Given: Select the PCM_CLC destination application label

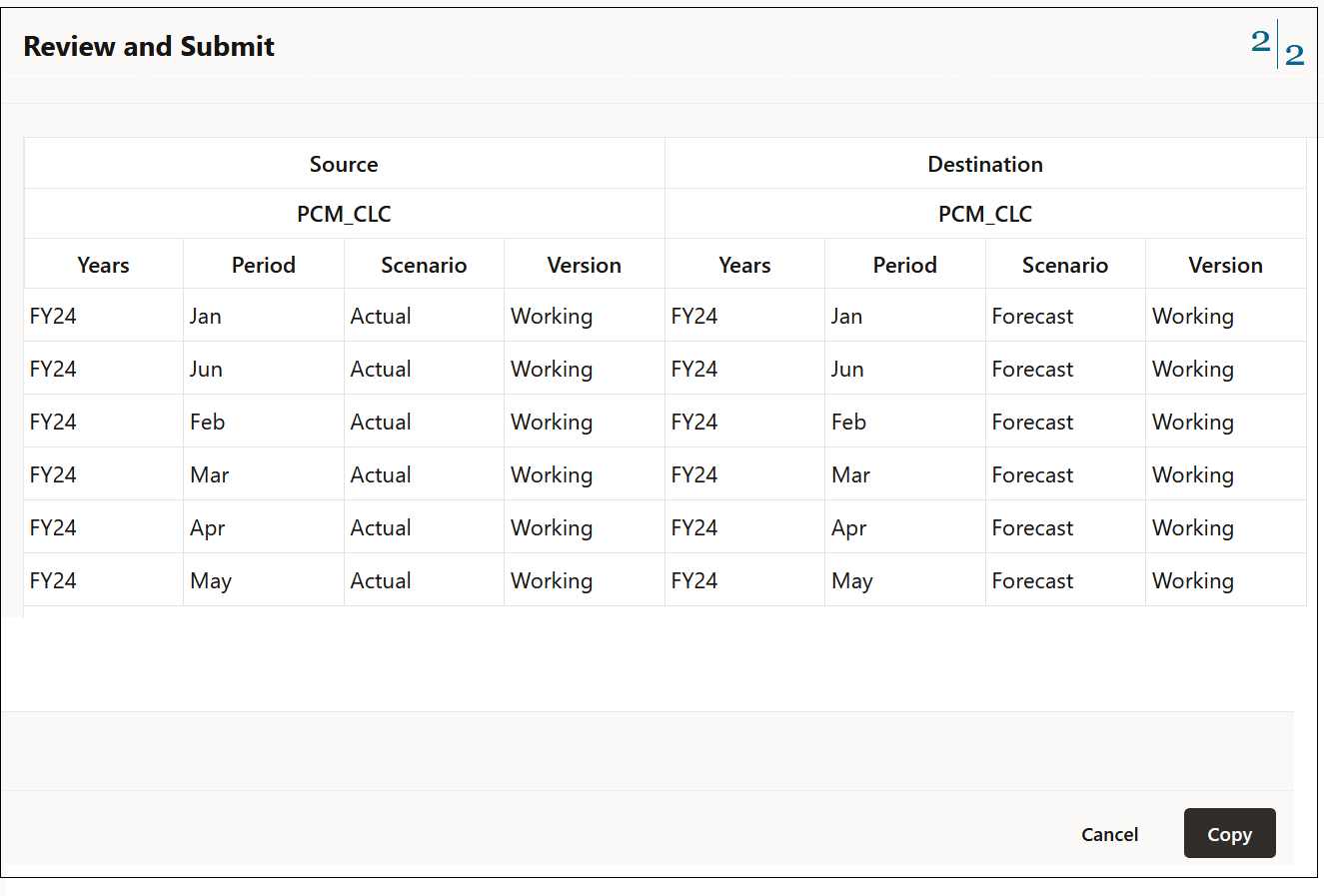Looking at the screenshot, I should click(x=985, y=214).
